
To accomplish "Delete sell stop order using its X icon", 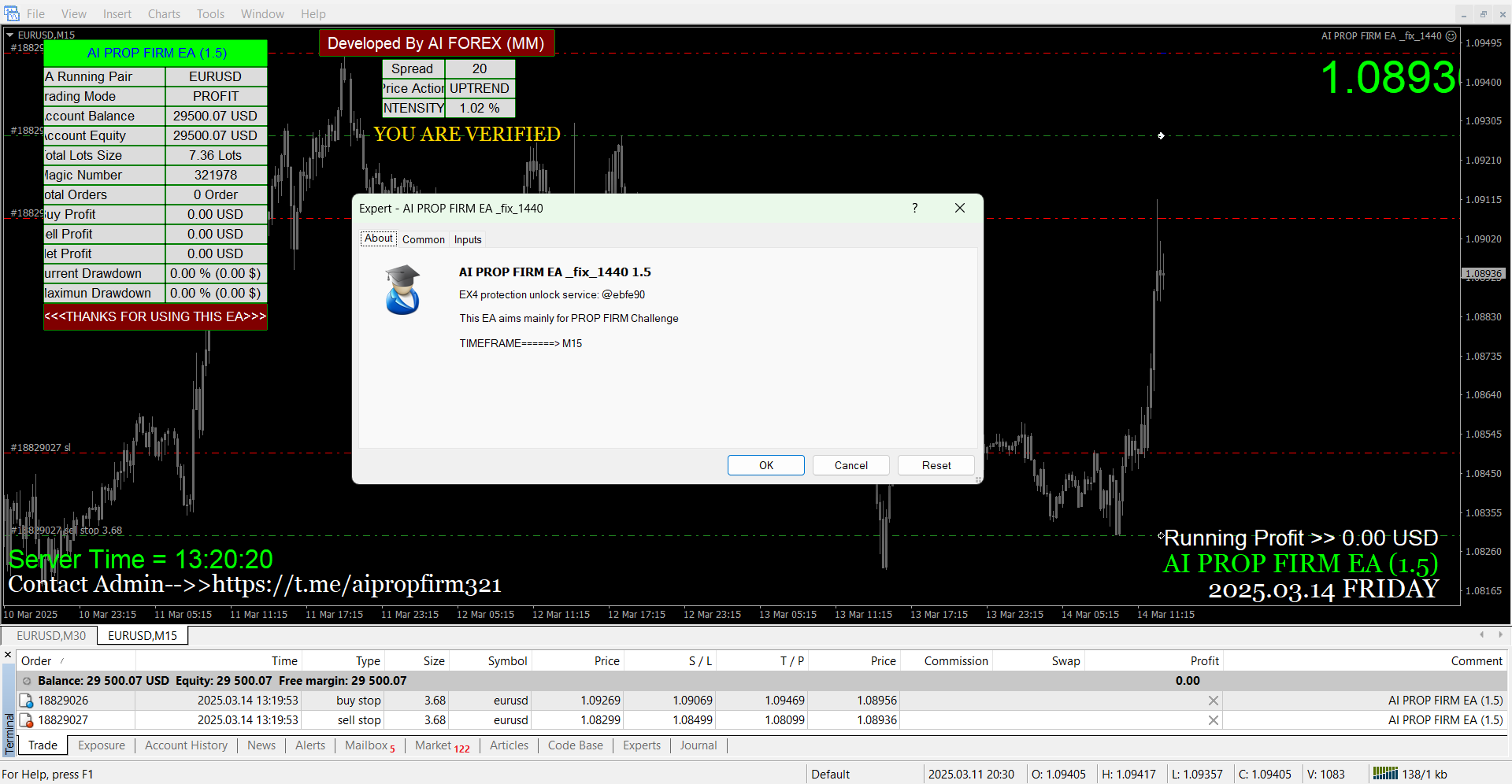I will 1213,720.
